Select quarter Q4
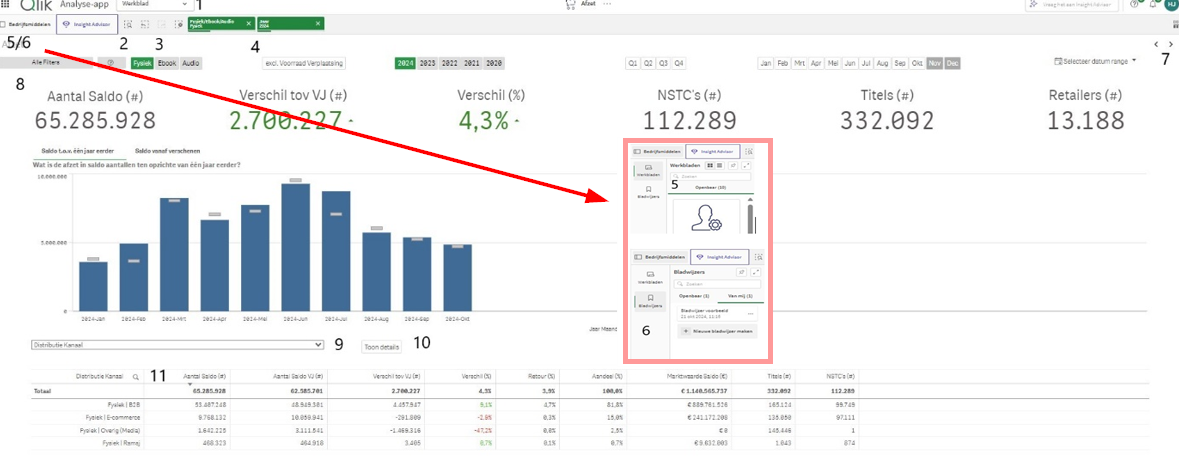The height and width of the screenshot is (456, 1179). tap(679, 63)
